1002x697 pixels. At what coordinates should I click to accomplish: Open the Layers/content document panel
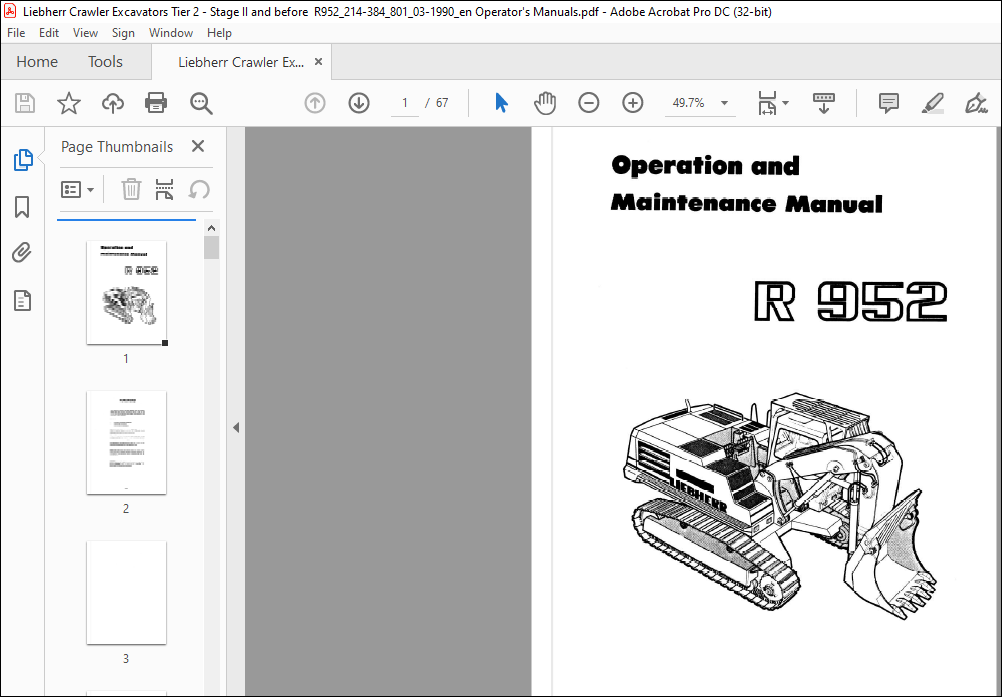[x=22, y=300]
